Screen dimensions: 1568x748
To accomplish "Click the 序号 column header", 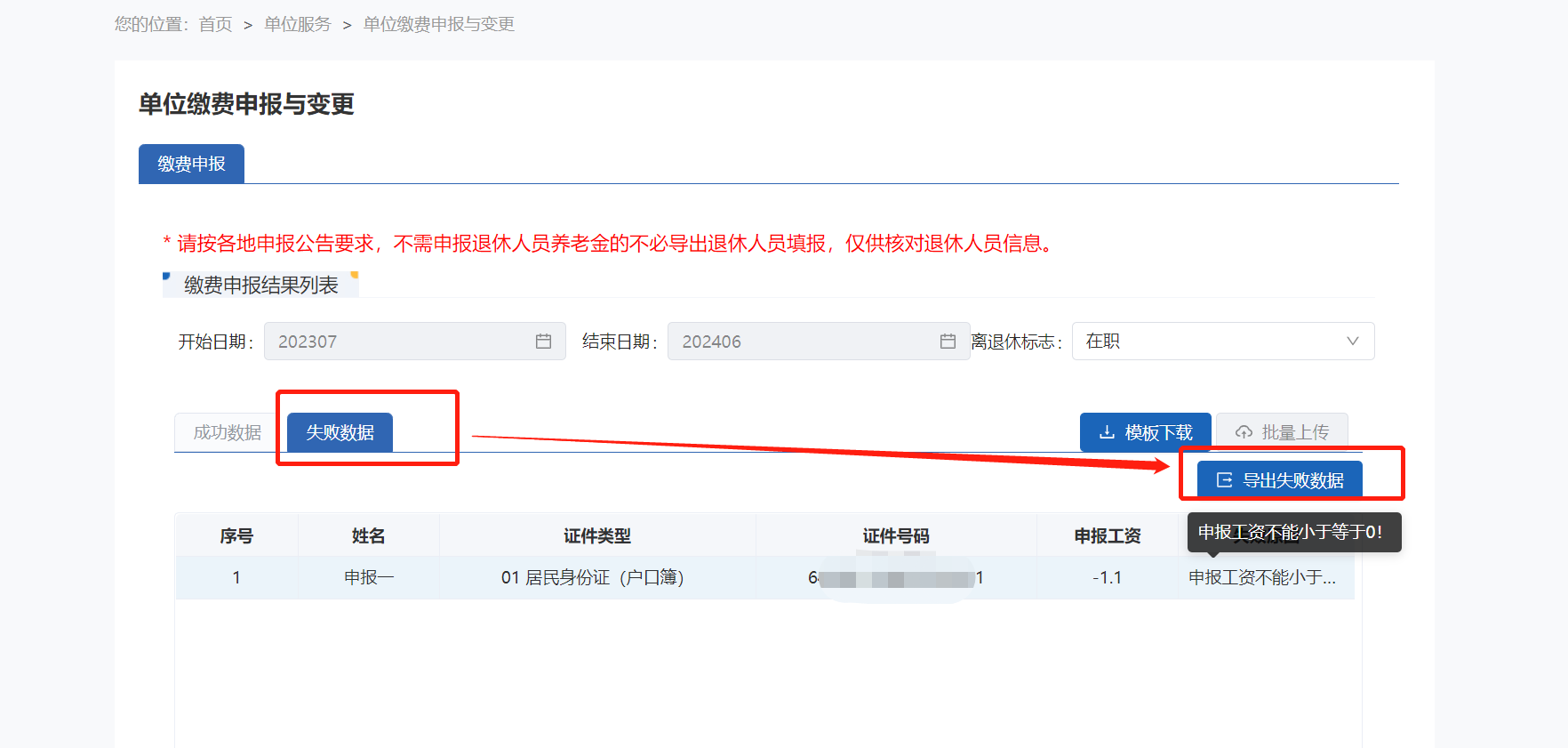I will pos(236,536).
